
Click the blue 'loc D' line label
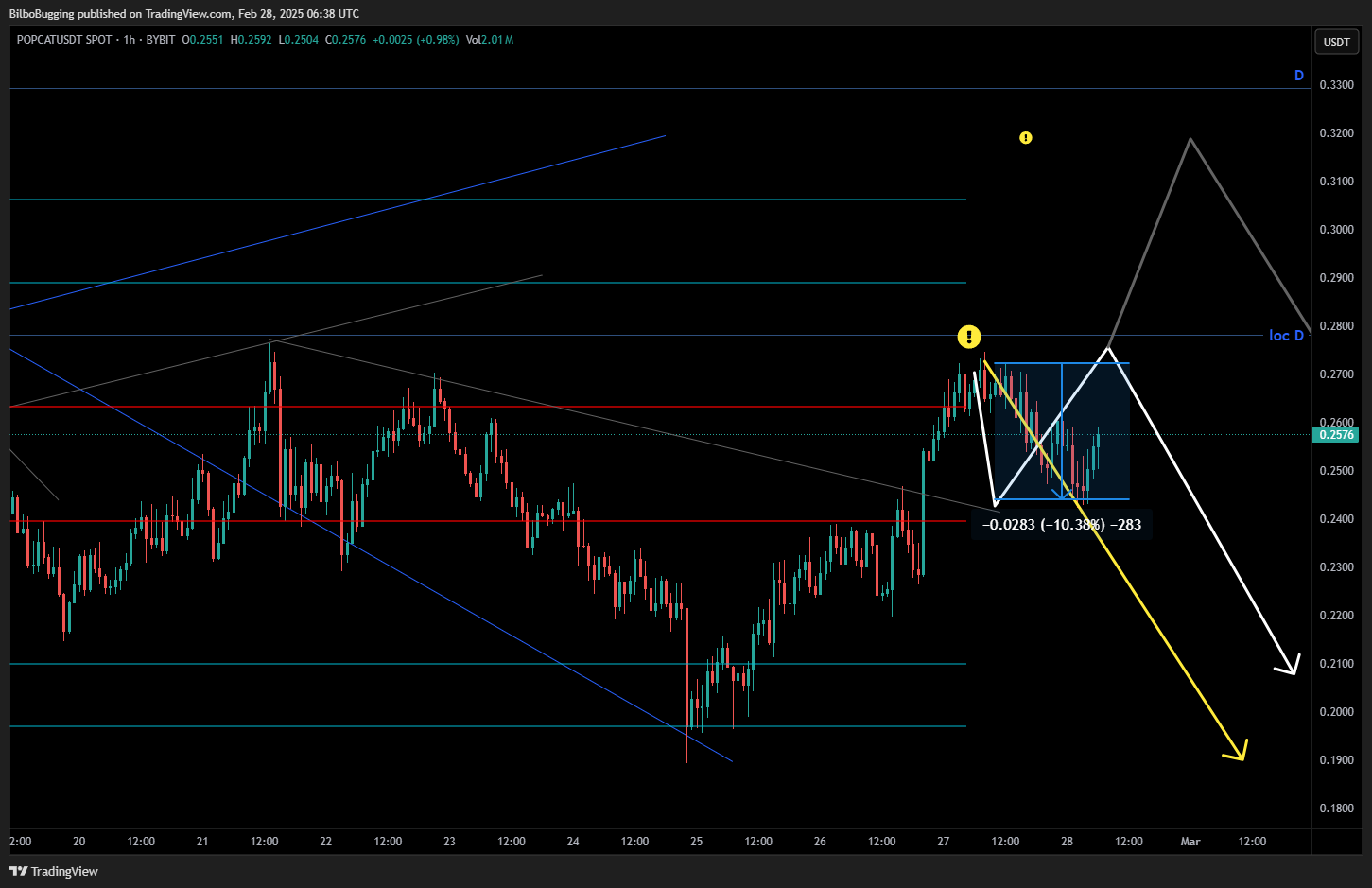1286,336
